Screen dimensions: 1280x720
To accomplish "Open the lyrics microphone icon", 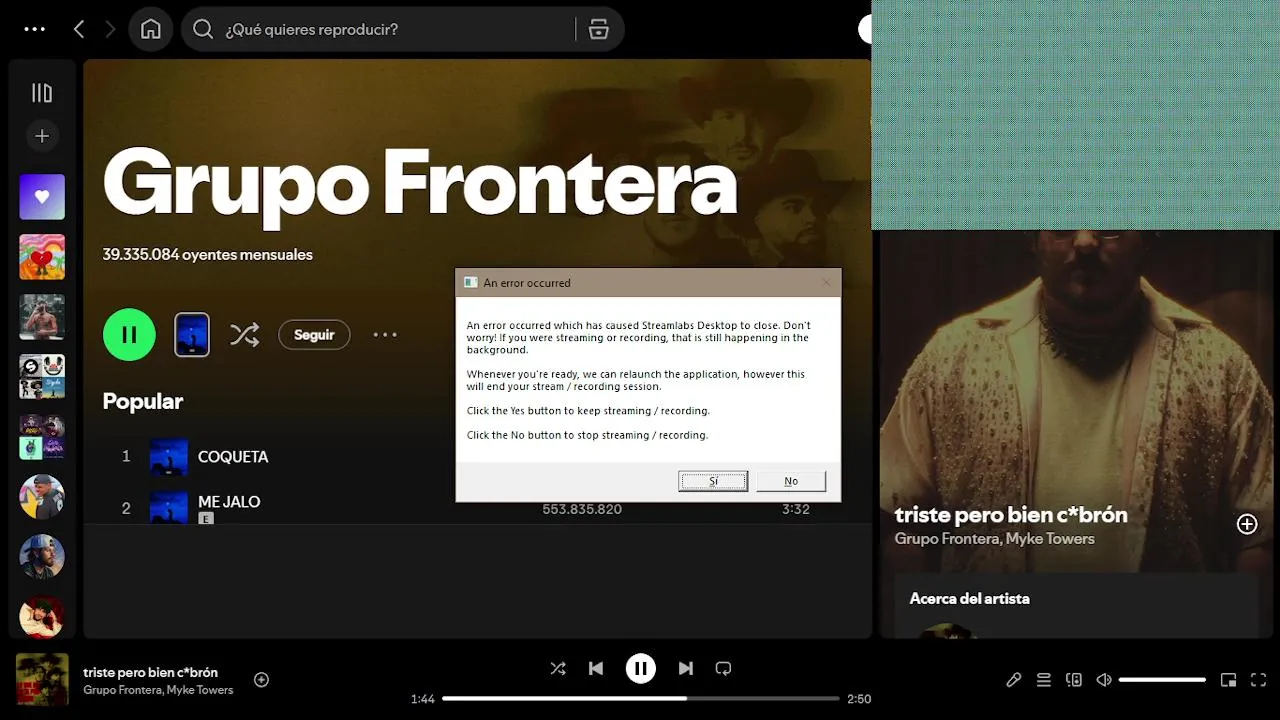I will (1013, 680).
